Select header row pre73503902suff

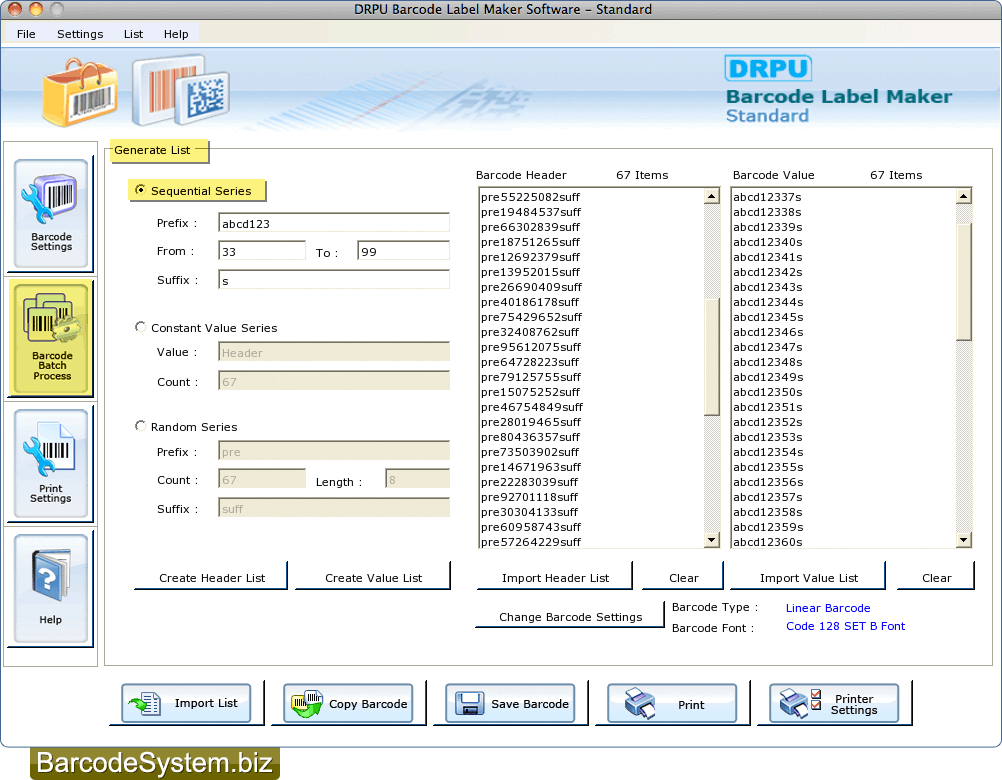coord(591,452)
